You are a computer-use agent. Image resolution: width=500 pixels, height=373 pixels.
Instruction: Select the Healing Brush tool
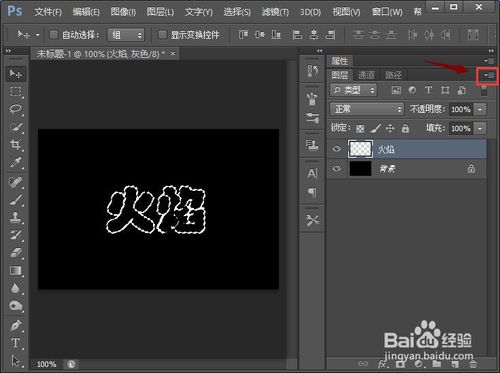click(x=15, y=182)
